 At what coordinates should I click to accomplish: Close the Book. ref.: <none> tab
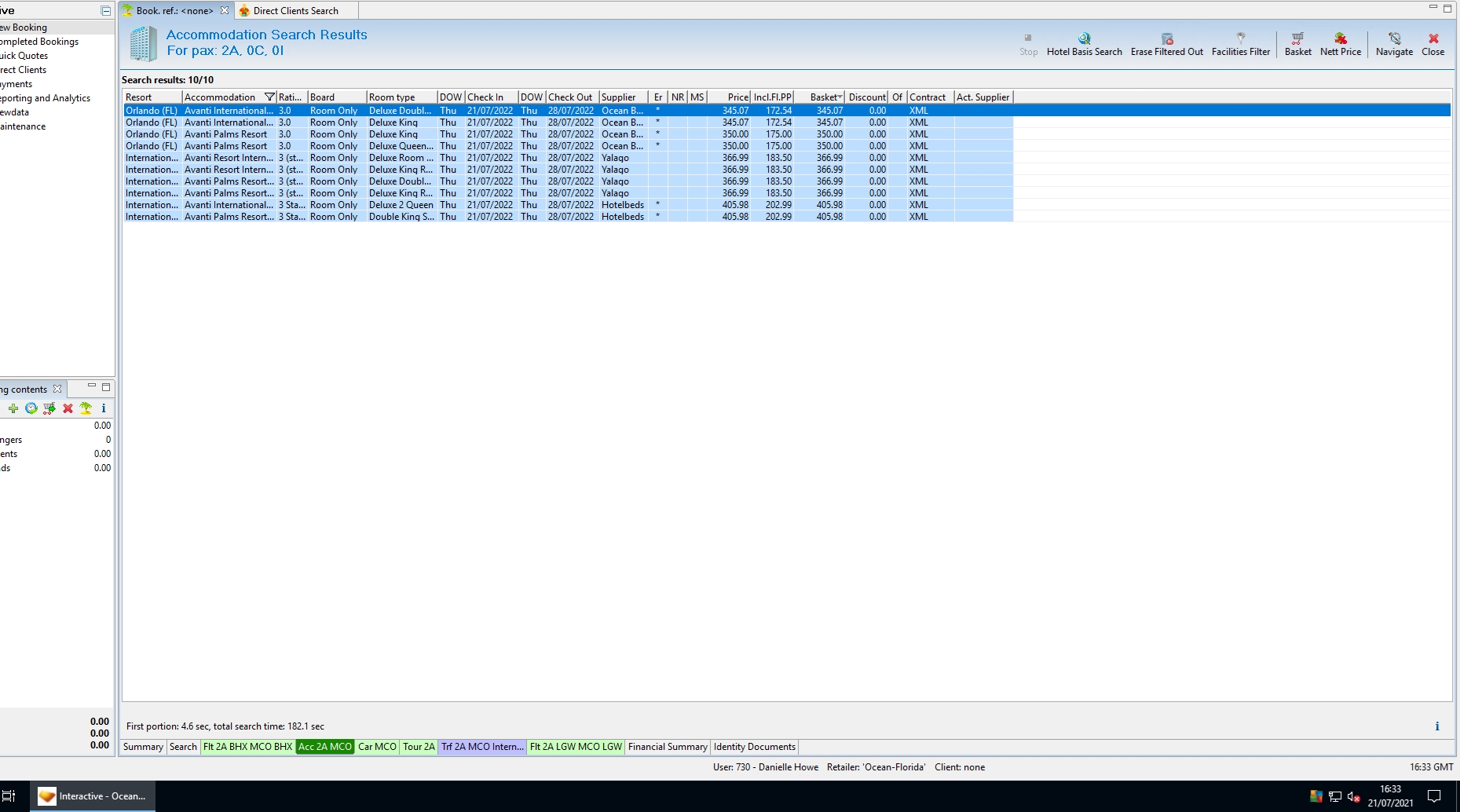[225, 10]
